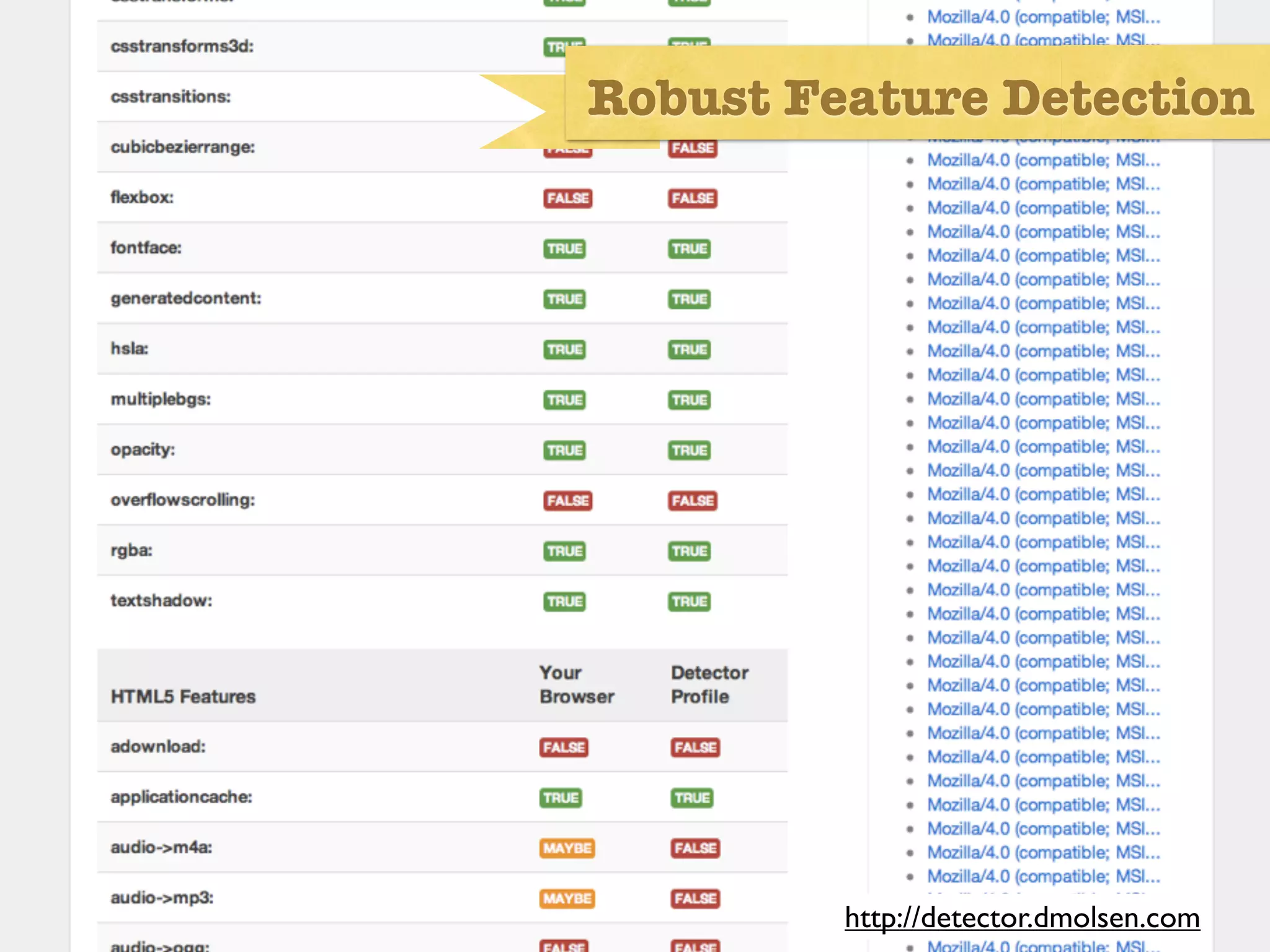Click applicationcache Detector Profile TRUE badge

[692, 798]
